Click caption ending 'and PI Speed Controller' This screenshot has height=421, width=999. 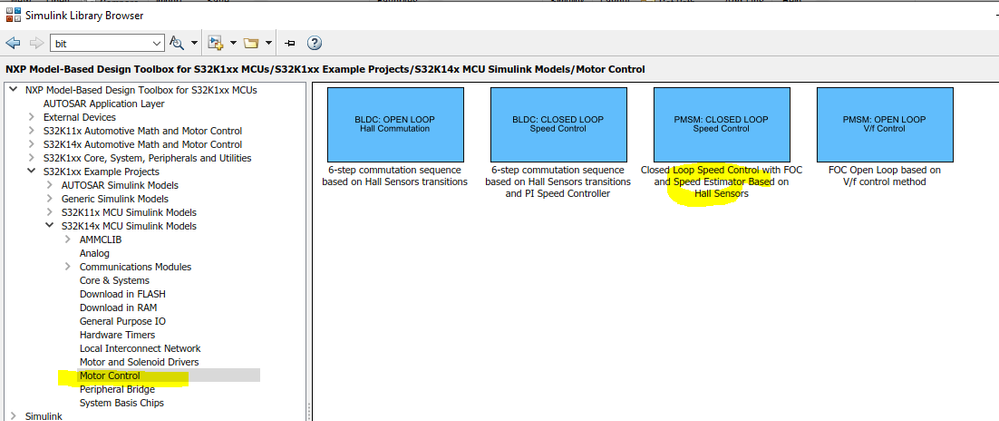pos(558,182)
